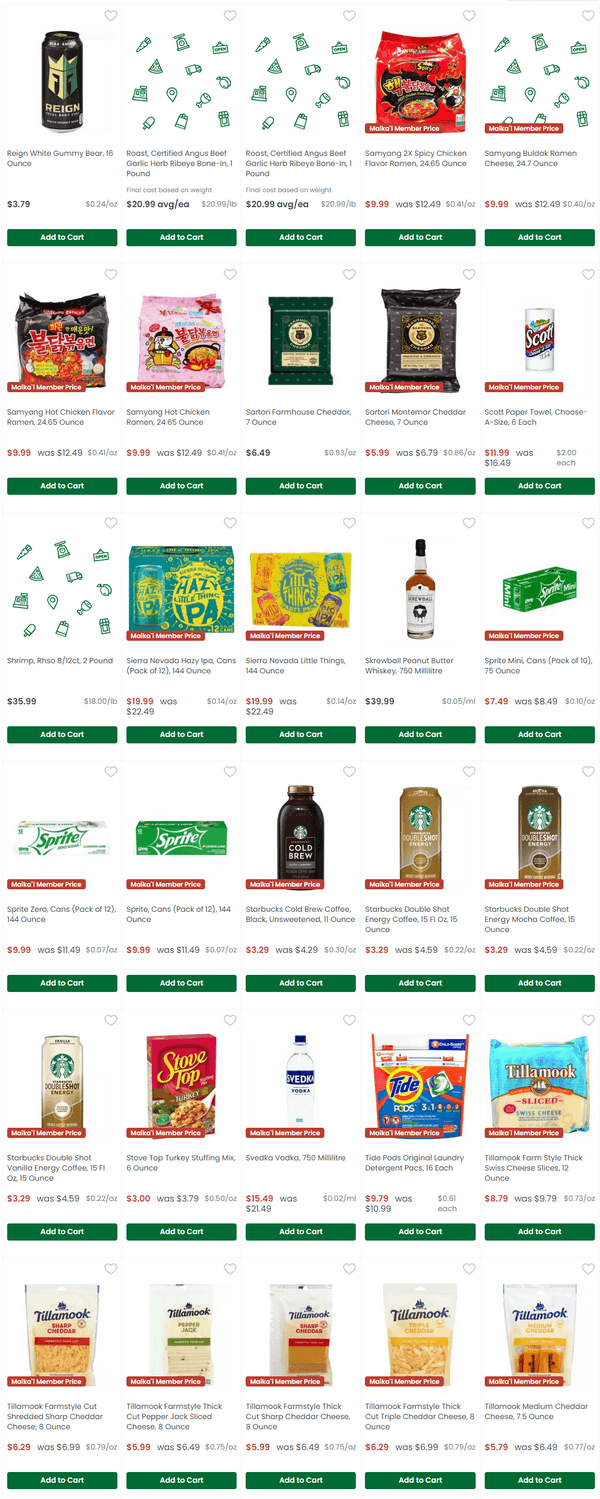Viewport: 600px width, 1499px height.
Task: Tap heart on Sartori Farmhouse Cheddar
Action: click(x=350, y=274)
